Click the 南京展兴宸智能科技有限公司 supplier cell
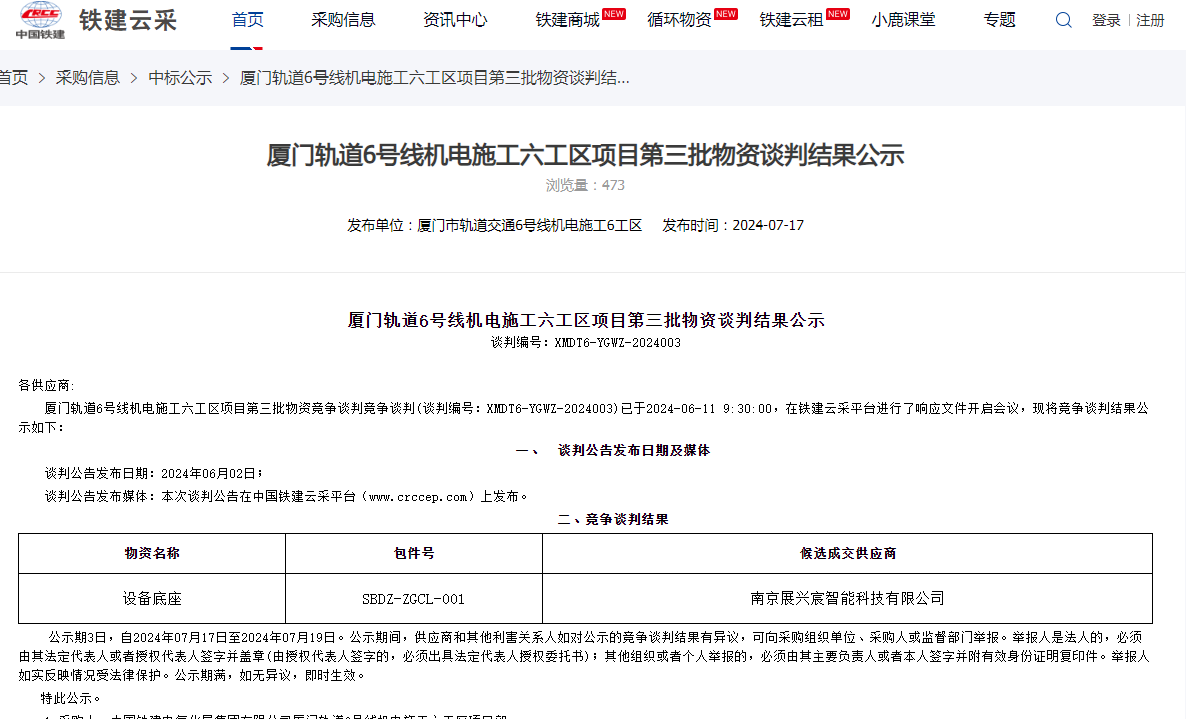The width and height of the screenshot is (1186, 719). click(848, 599)
